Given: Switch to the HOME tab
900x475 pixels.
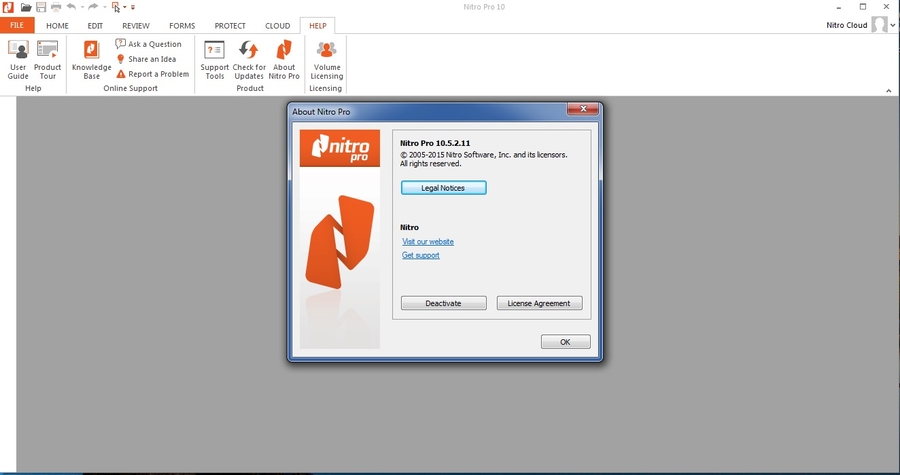Looking at the screenshot, I should pyautogui.click(x=58, y=25).
